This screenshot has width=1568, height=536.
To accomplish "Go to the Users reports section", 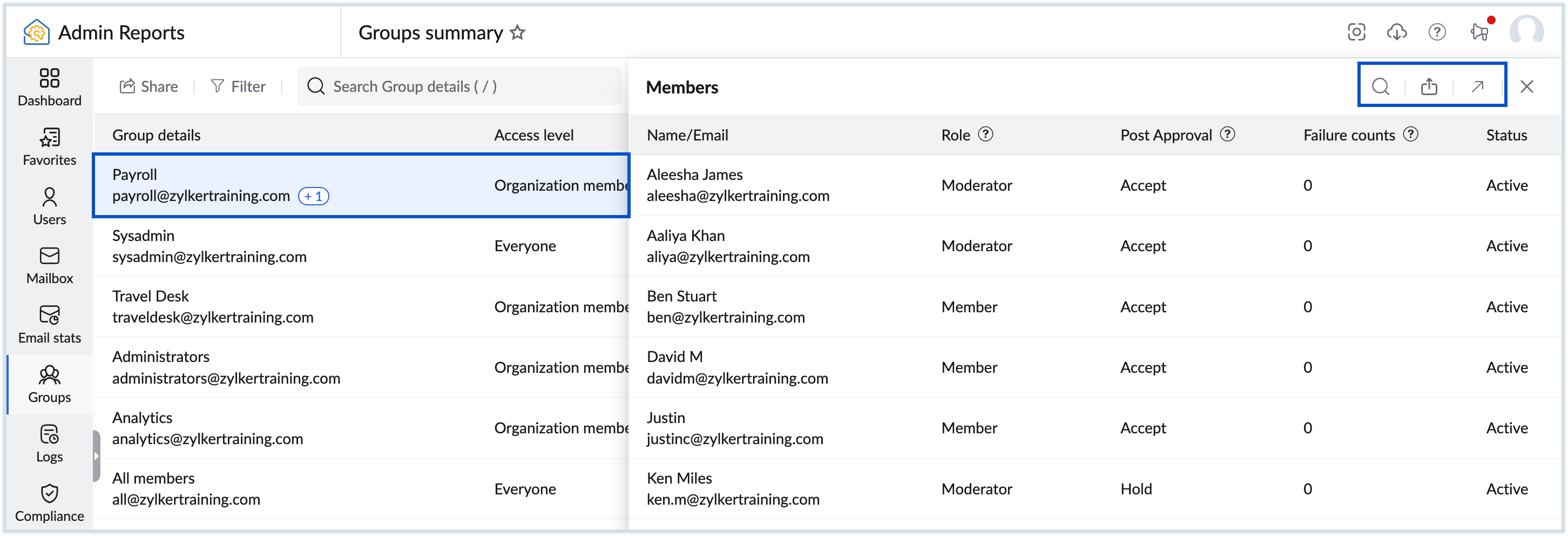I will pos(49,206).
